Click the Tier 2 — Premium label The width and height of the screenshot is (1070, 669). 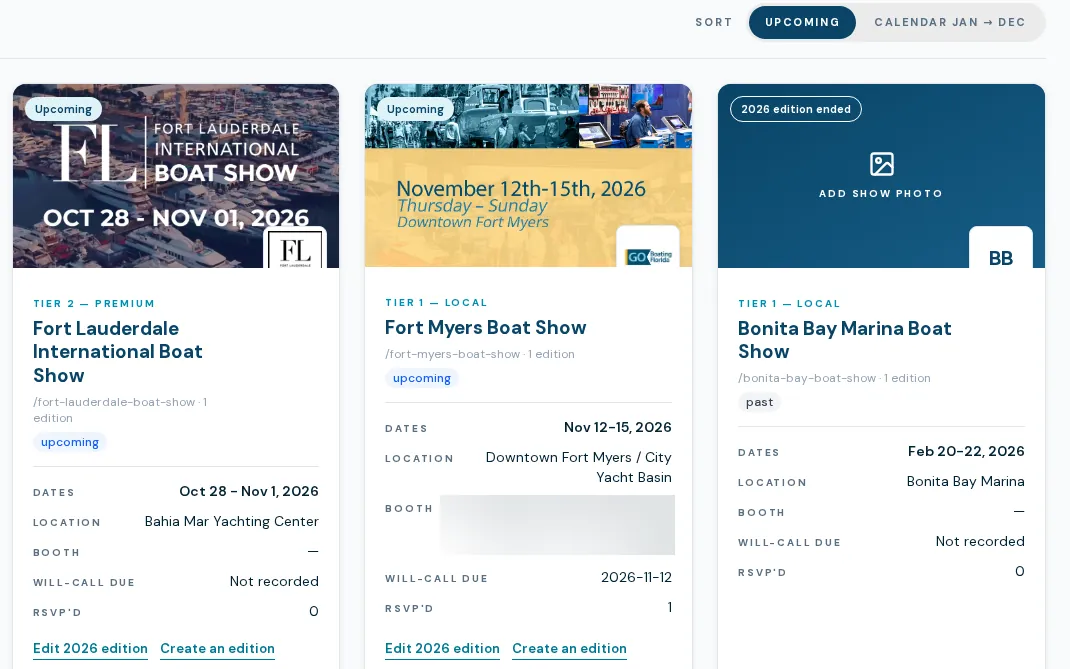tap(94, 304)
